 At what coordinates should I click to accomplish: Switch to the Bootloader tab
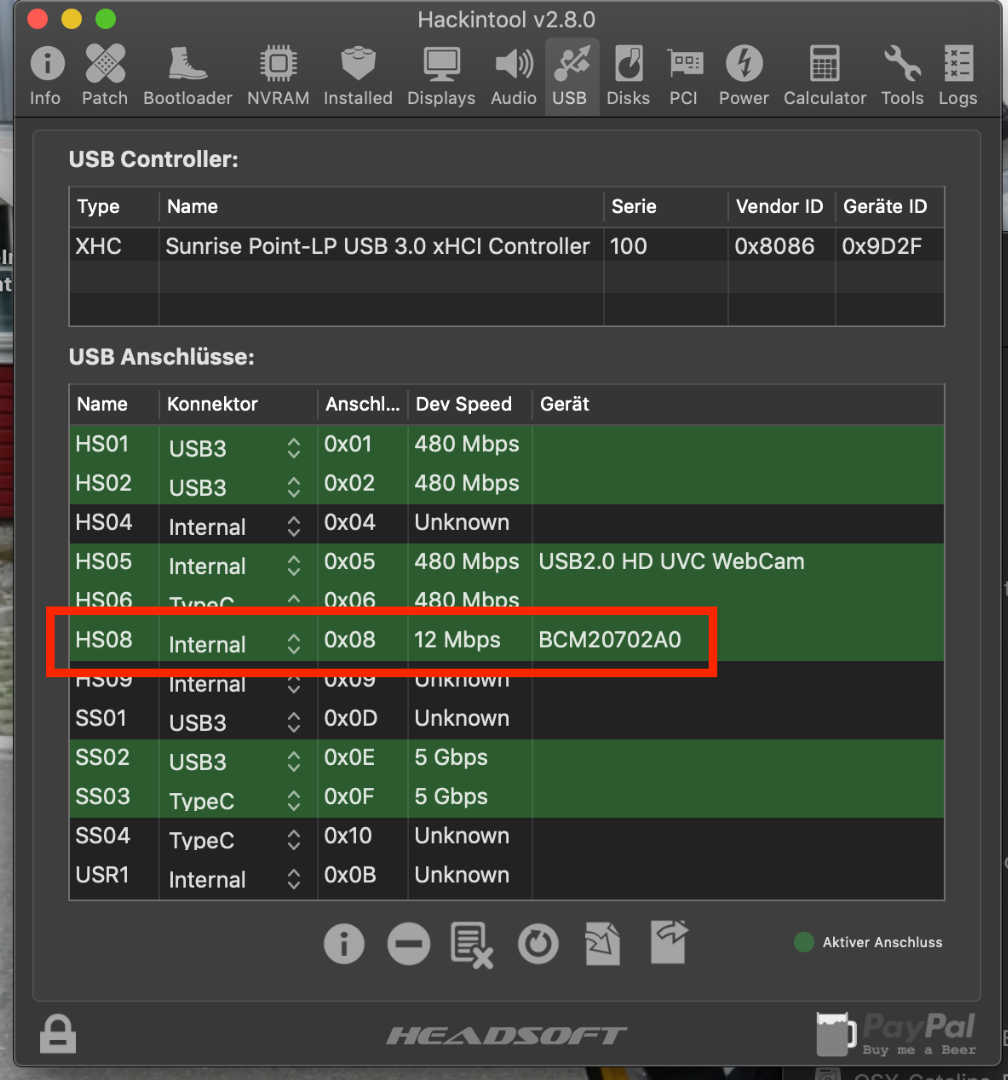(x=188, y=76)
